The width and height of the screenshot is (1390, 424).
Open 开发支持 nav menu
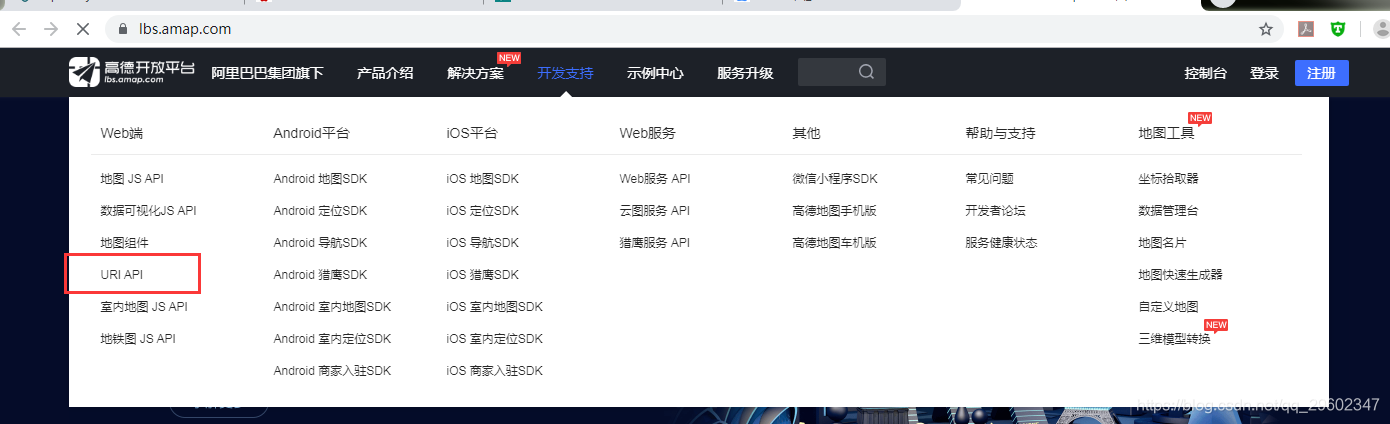(565, 73)
